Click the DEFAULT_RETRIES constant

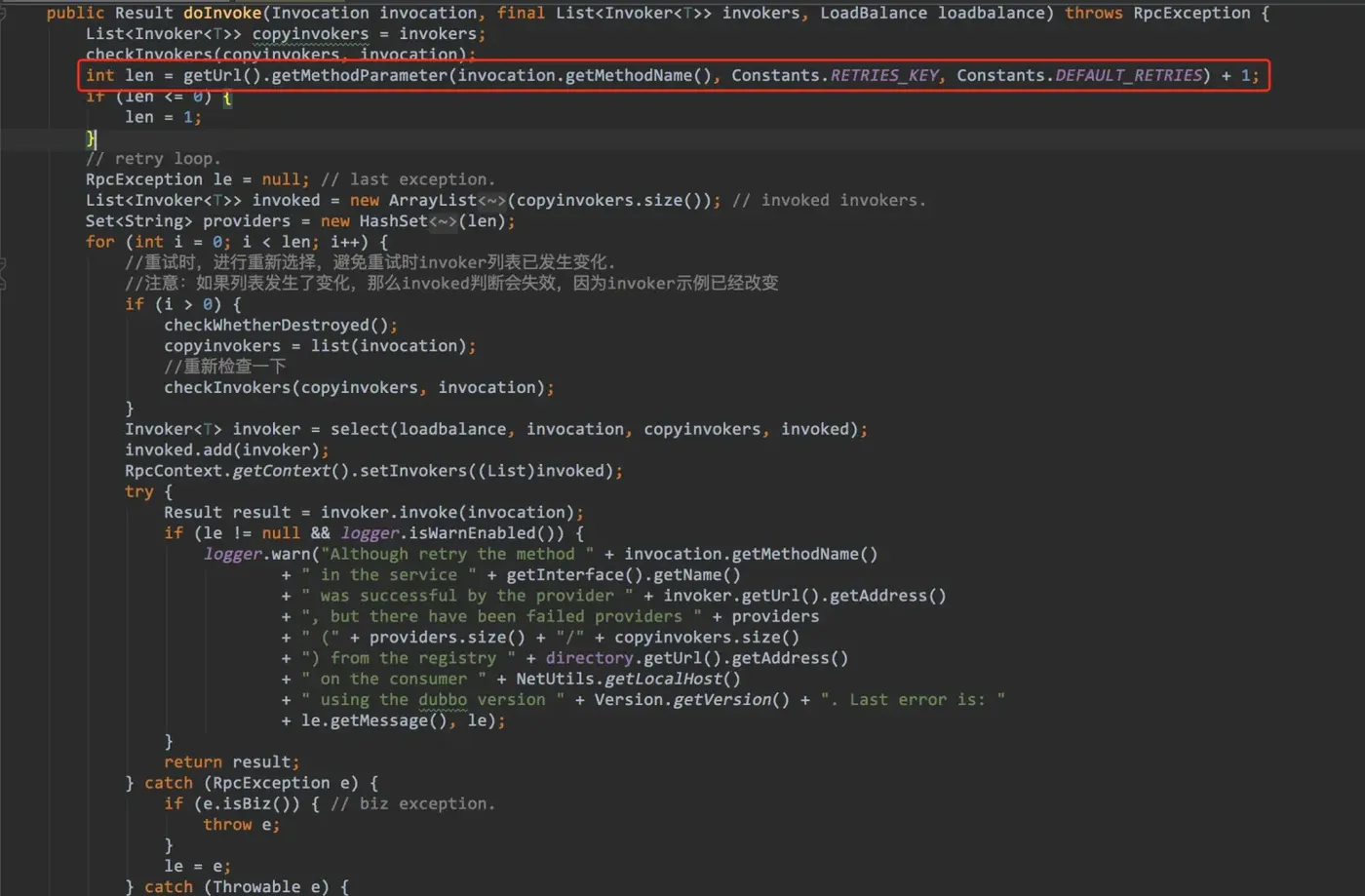tap(1128, 75)
